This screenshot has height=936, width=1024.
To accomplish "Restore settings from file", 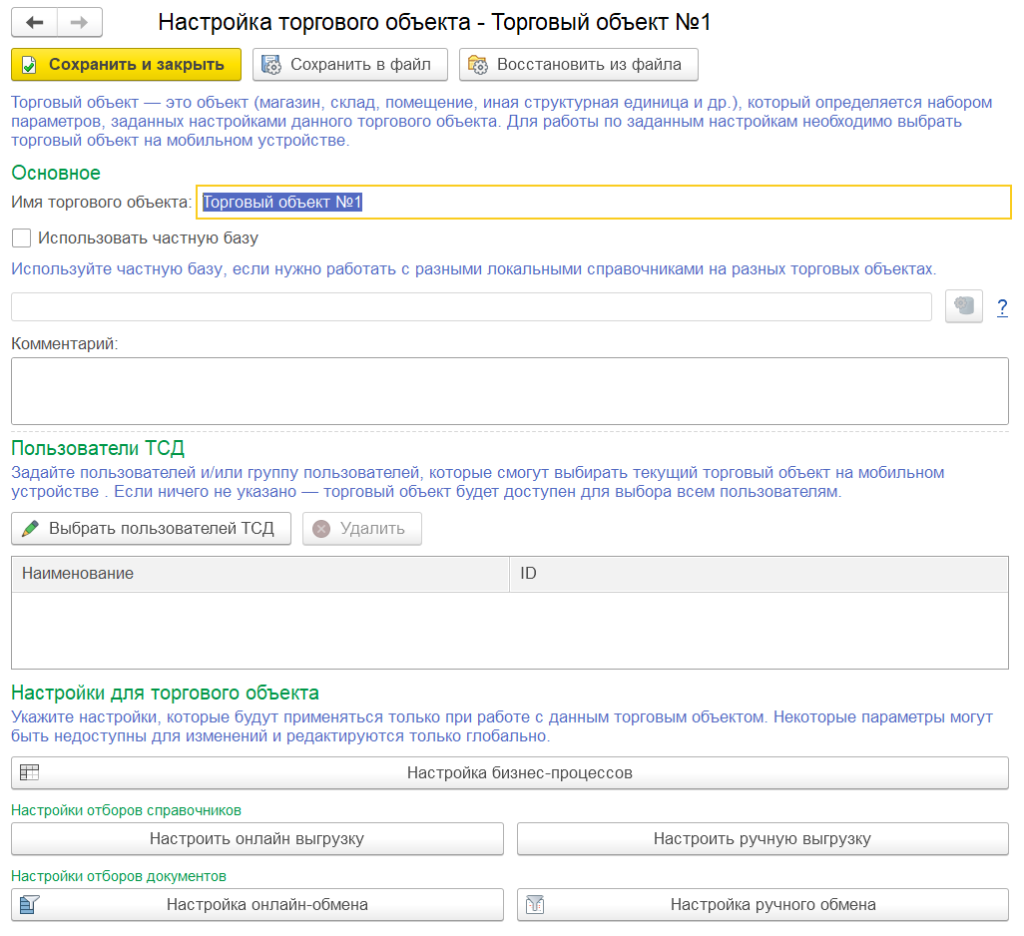I will pos(578,65).
